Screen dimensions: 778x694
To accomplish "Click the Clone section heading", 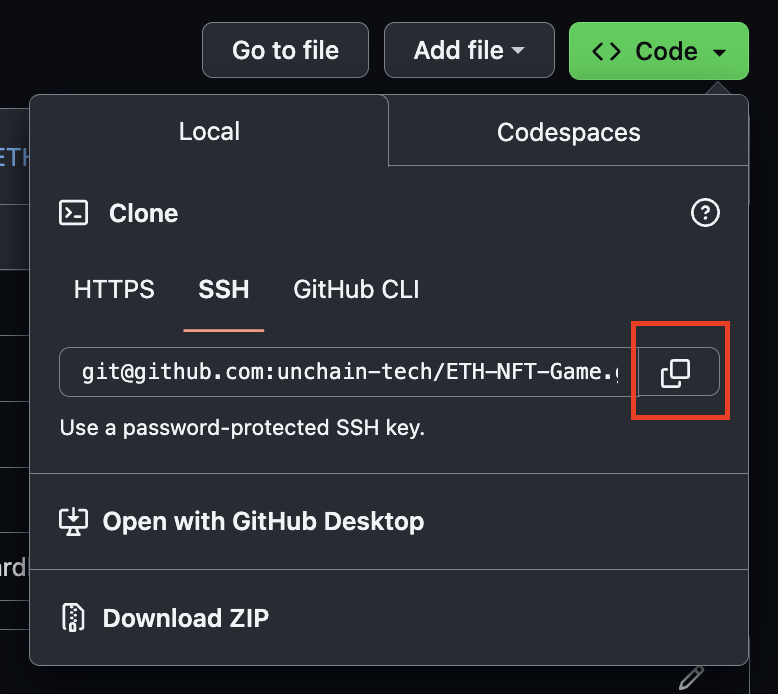I will [143, 213].
